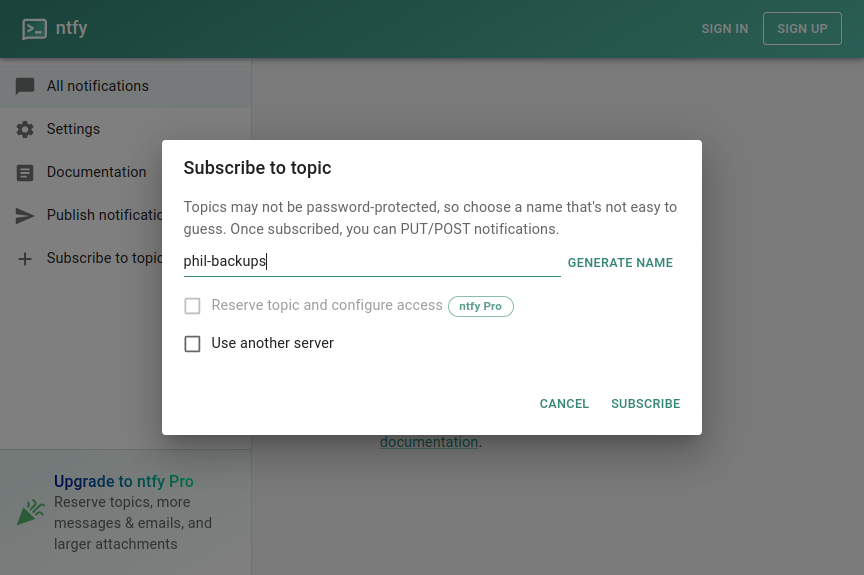Click the All notifications chat bubble icon
864x575 pixels.
[x=26, y=86]
